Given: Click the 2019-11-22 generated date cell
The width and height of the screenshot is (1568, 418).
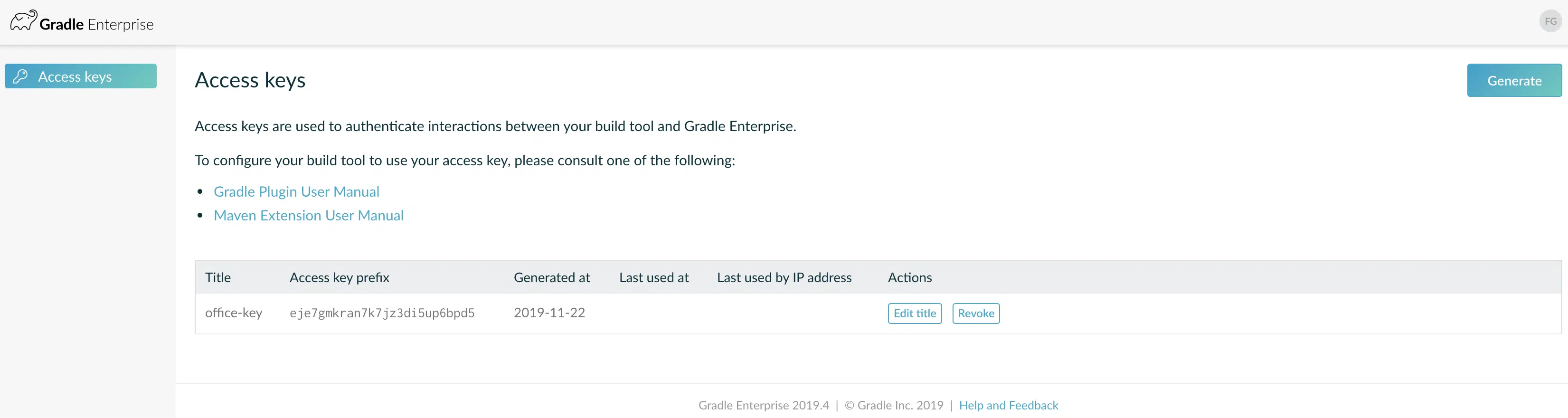Looking at the screenshot, I should pyautogui.click(x=549, y=313).
